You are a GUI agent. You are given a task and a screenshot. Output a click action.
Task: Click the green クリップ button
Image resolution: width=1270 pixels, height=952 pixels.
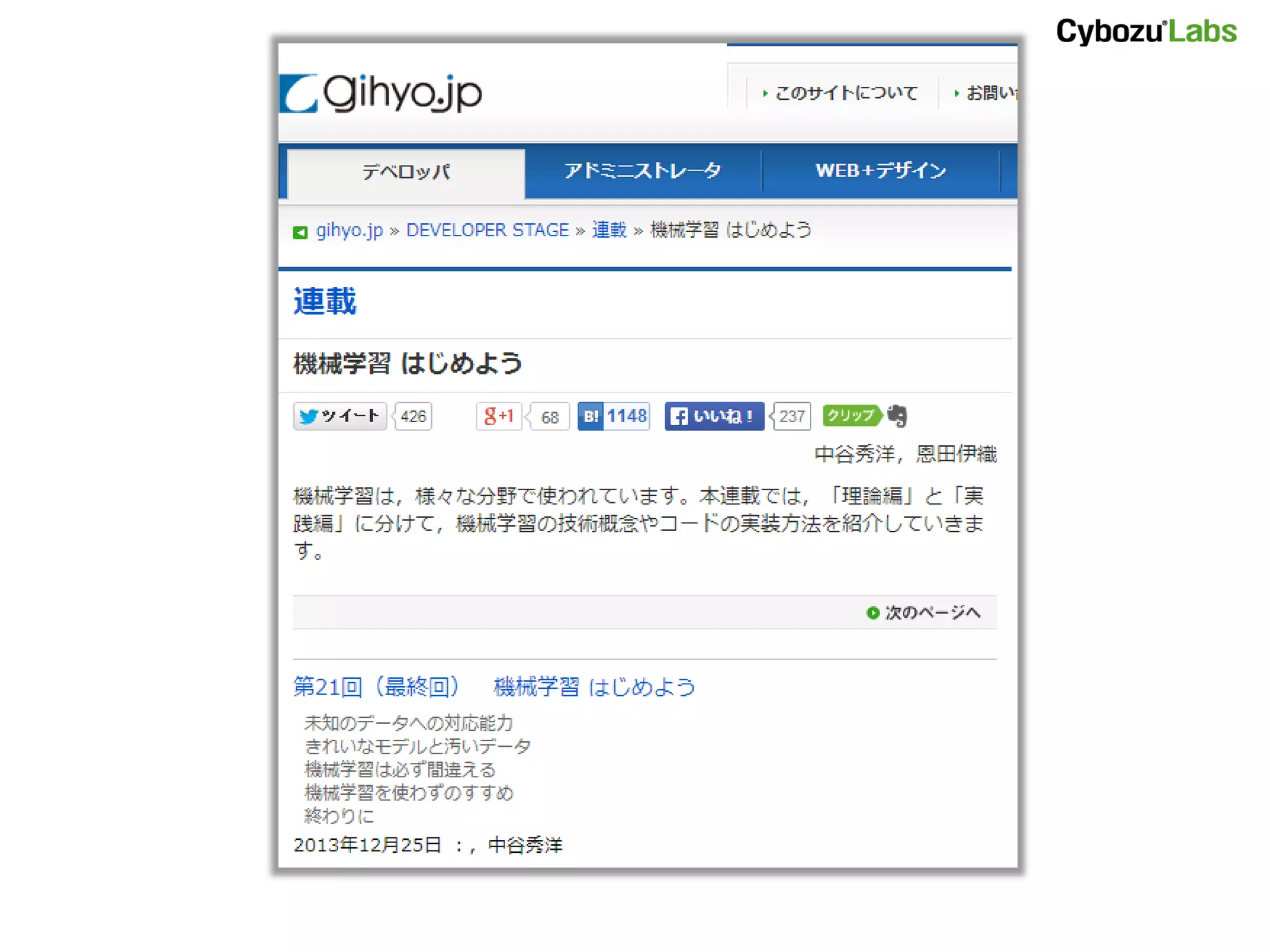(x=851, y=415)
